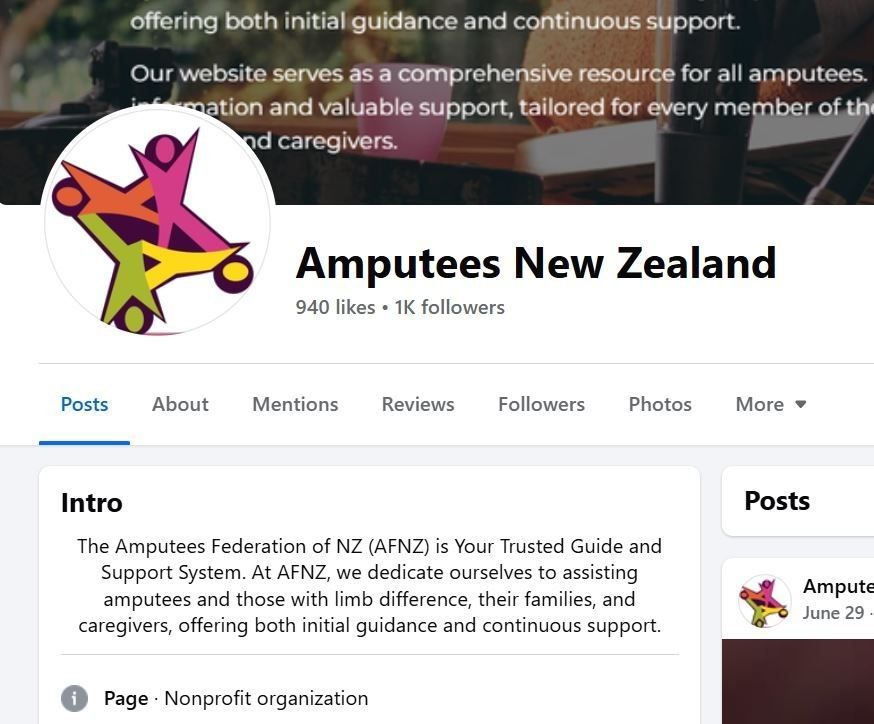874x724 pixels.
Task: Open the dark red post image
Action: pos(798,682)
